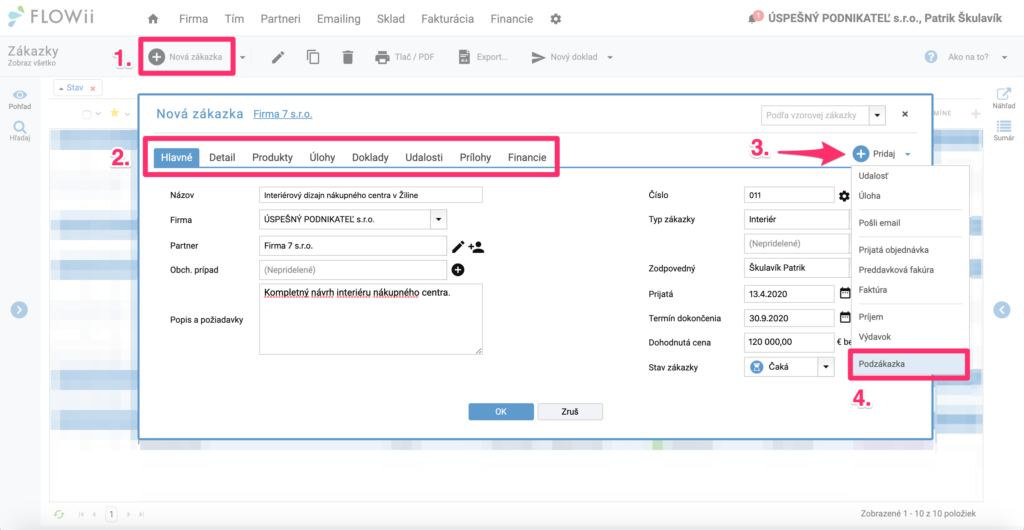This screenshot has width=1024, height=530.
Task: Switch to the Doklady tab
Action: pyautogui.click(x=370, y=157)
